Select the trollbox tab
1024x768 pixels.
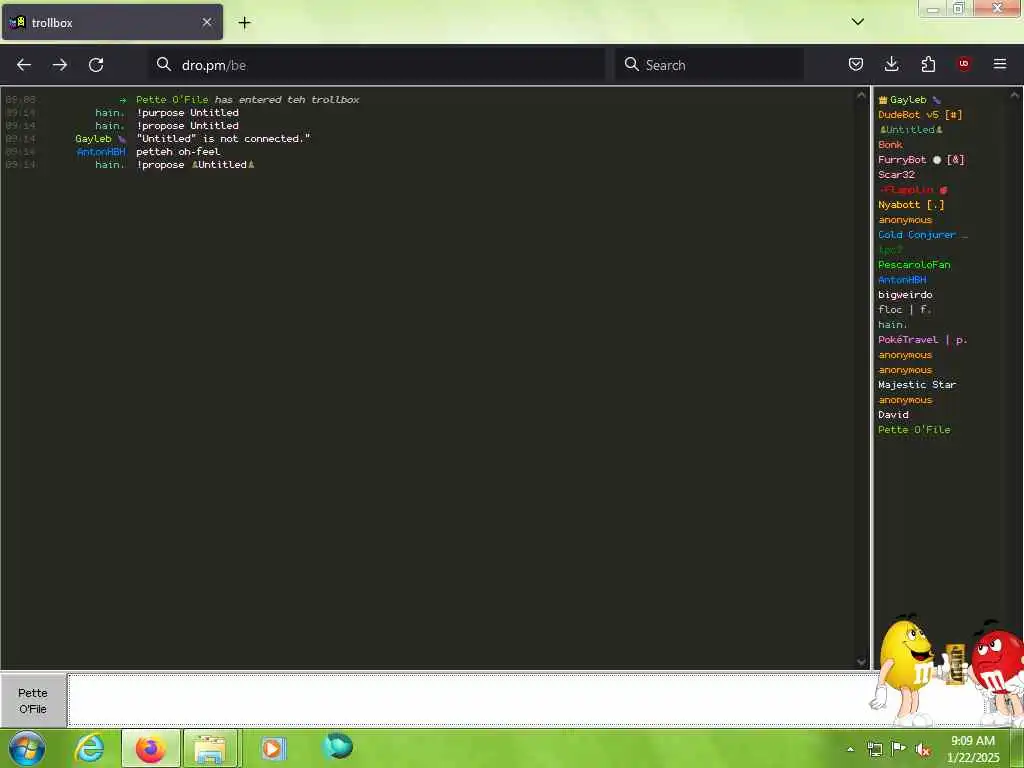click(x=112, y=22)
